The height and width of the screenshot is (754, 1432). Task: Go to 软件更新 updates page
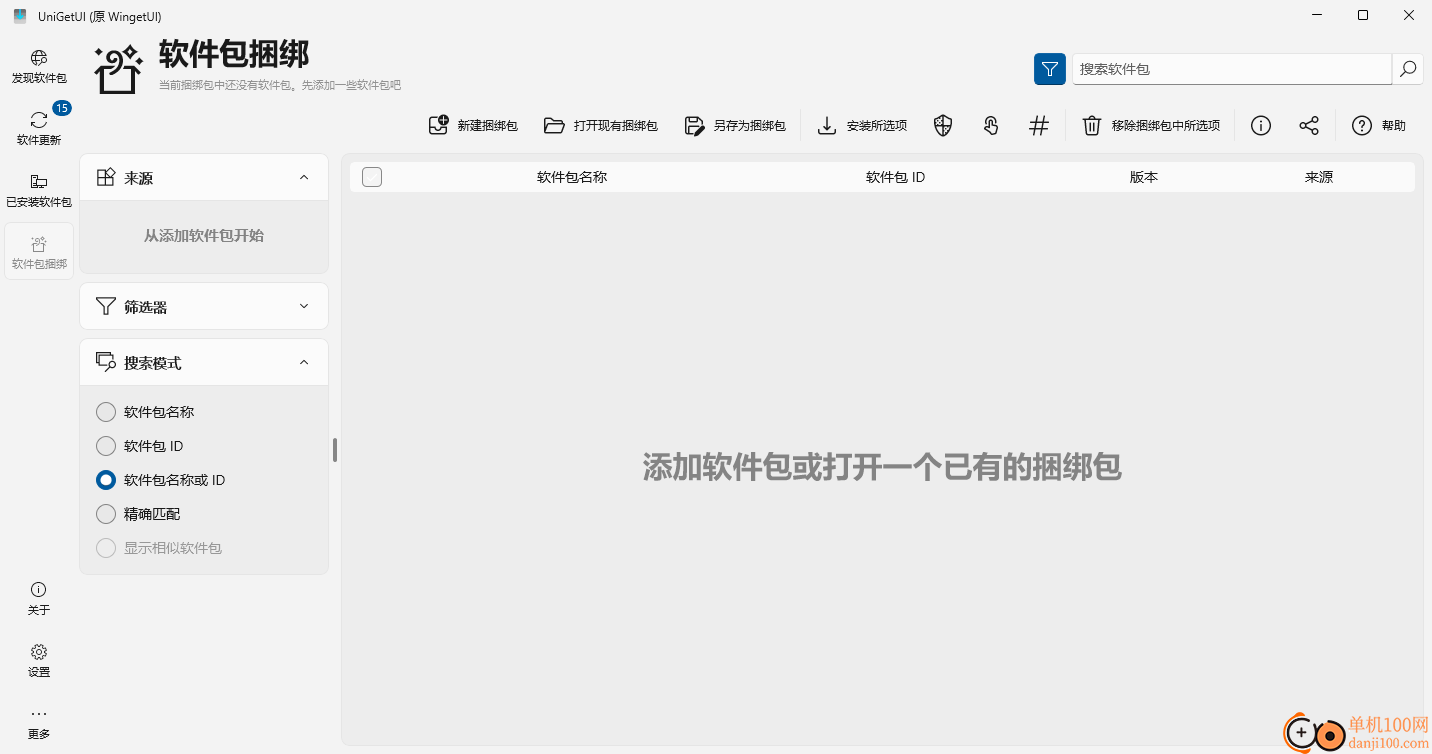pos(39,128)
